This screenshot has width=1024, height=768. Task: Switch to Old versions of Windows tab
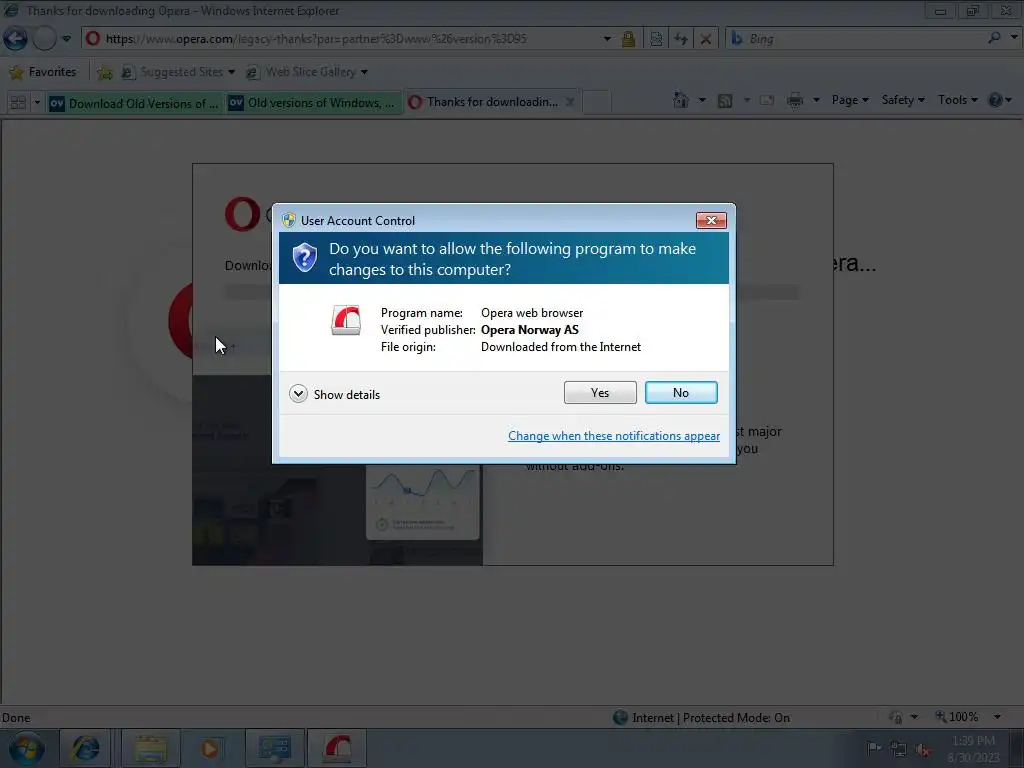click(313, 103)
